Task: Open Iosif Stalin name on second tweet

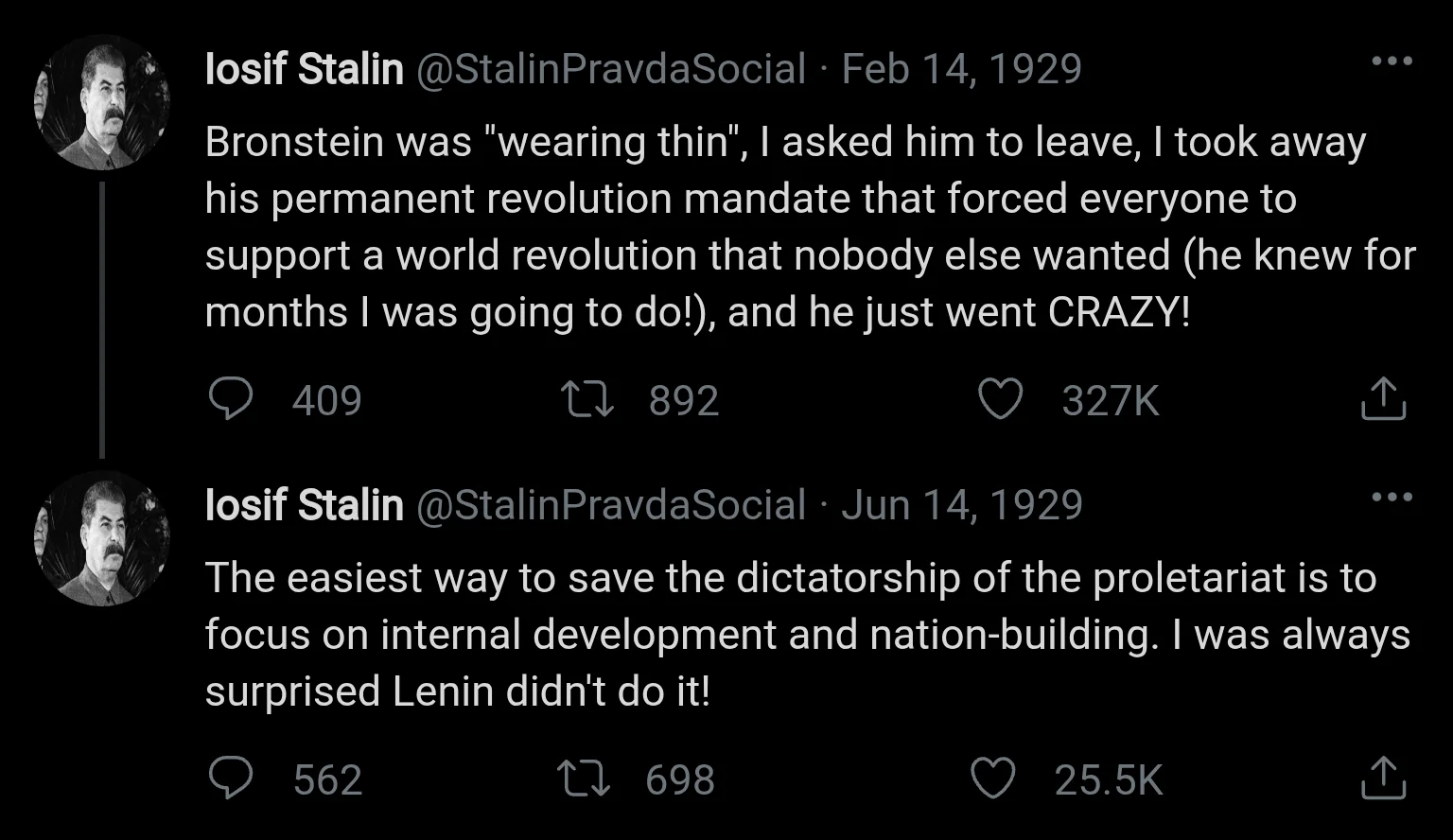Action: (x=305, y=504)
